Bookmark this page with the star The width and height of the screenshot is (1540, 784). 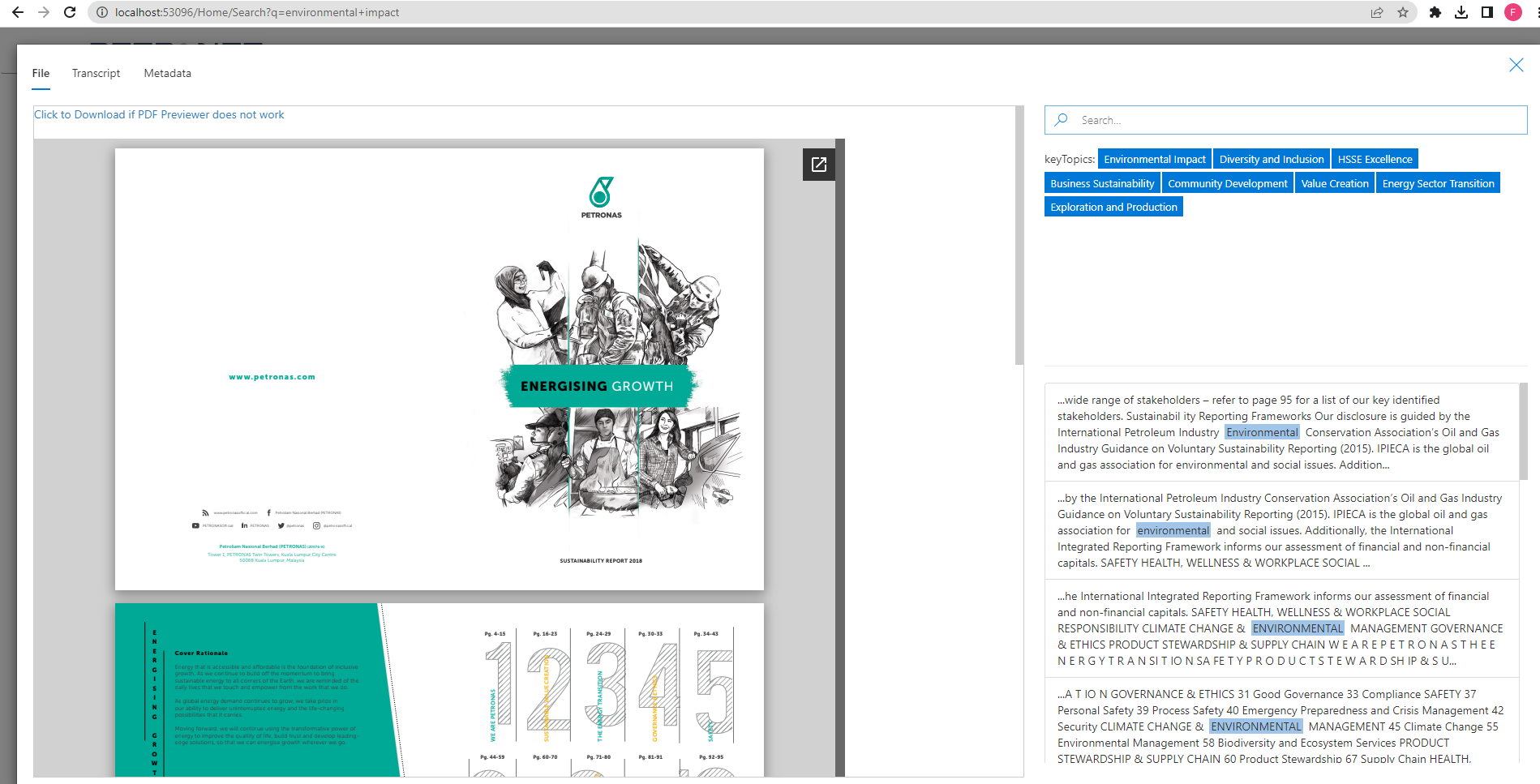(1403, 12)
